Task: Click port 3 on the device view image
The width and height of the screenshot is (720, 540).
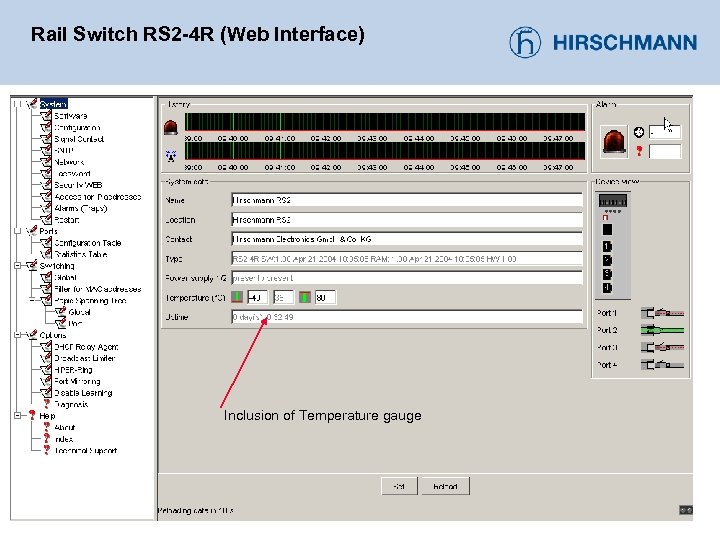Action: pos(607,274)
